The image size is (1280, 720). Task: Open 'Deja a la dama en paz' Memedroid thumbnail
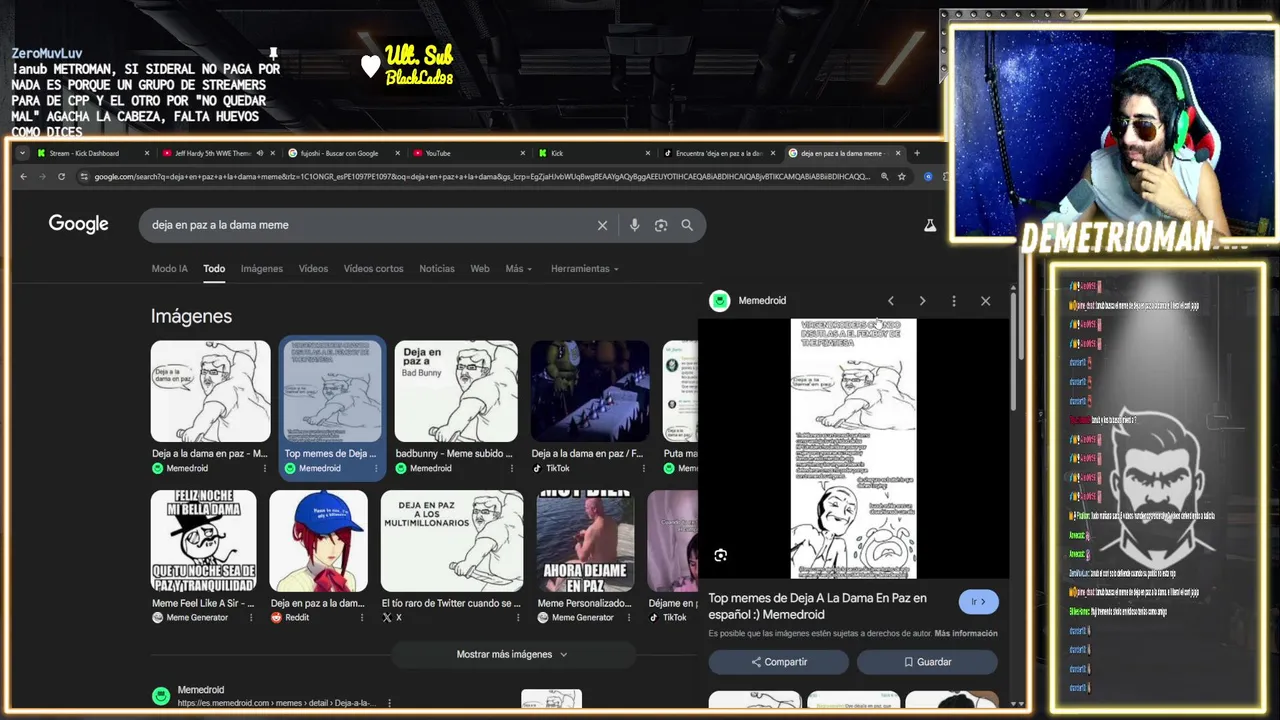[211, 391]
